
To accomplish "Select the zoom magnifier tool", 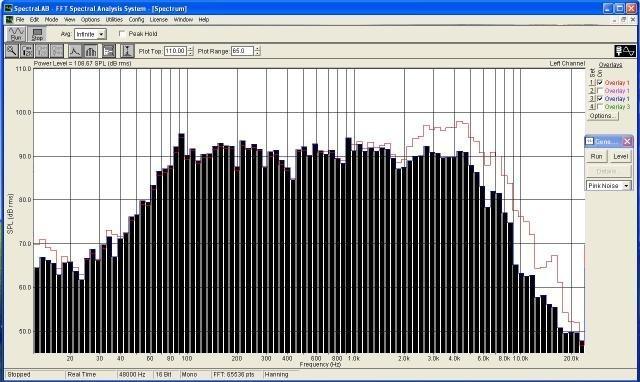I will pyautogui.click(x=12, y=51).
